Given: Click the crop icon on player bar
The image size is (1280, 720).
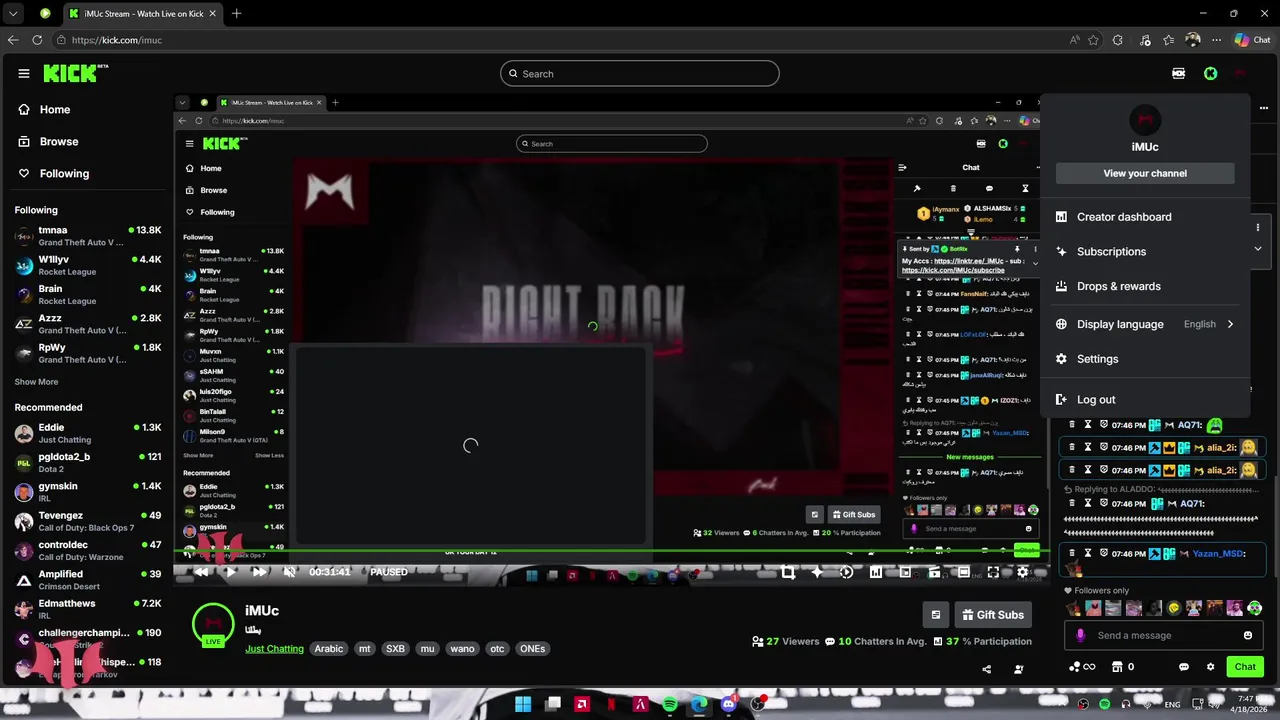Looking at the screenshot, I should [788, 572].
